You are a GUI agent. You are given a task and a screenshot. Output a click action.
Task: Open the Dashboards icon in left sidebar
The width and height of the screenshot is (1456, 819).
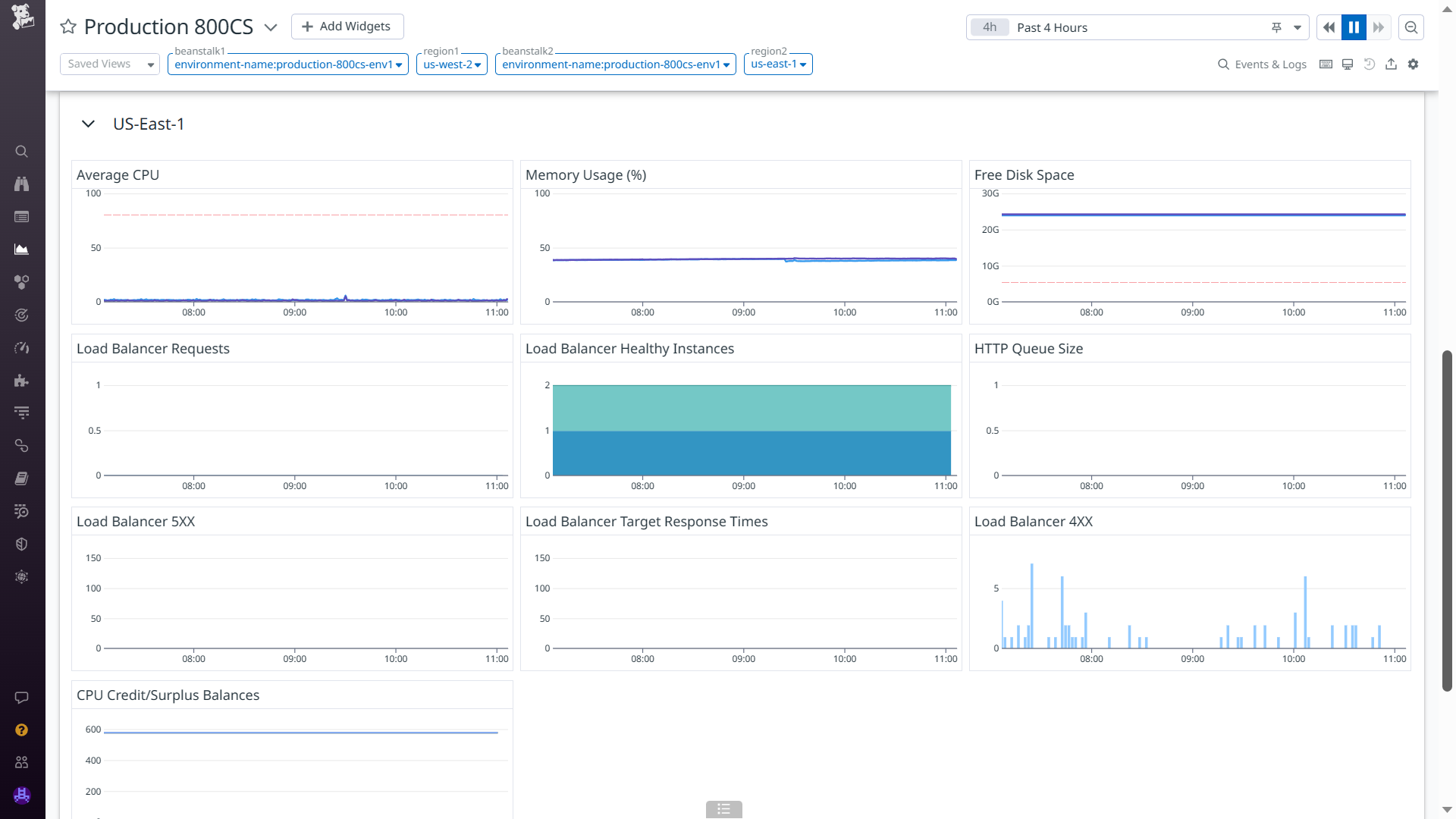click(21, 249)
